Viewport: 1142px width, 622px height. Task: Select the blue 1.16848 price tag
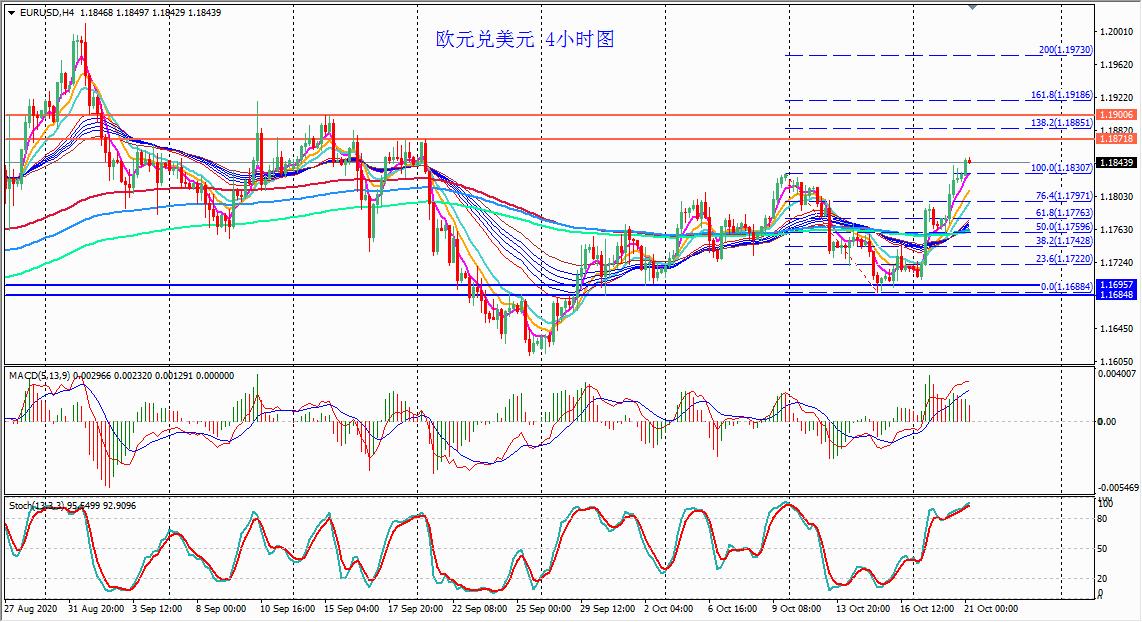(x=1116, y=296)
